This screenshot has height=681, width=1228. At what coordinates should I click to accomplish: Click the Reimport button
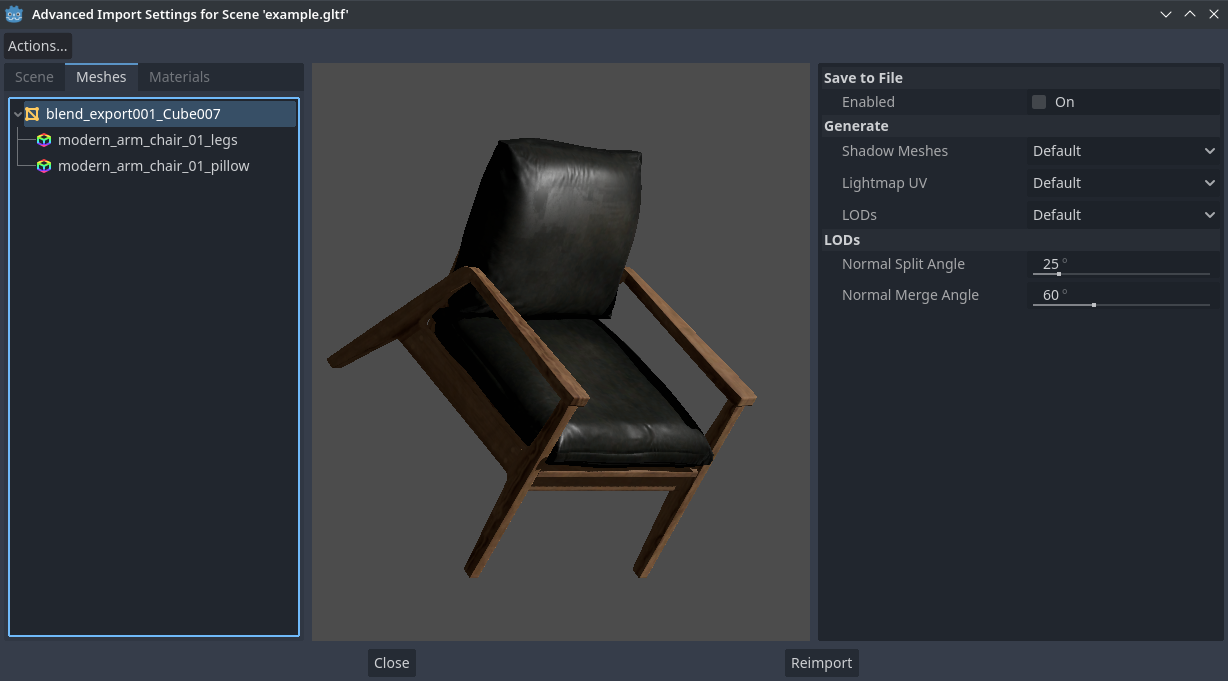point(821,662)
